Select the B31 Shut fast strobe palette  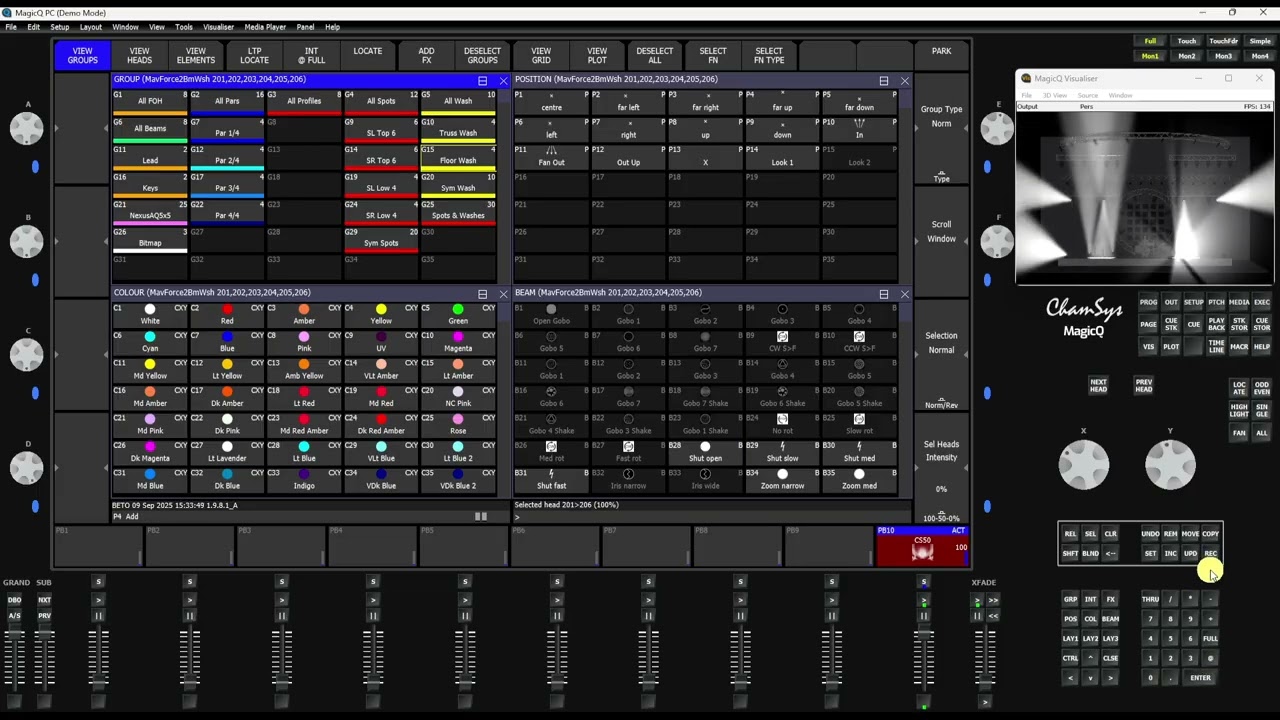tap(551, 480)
